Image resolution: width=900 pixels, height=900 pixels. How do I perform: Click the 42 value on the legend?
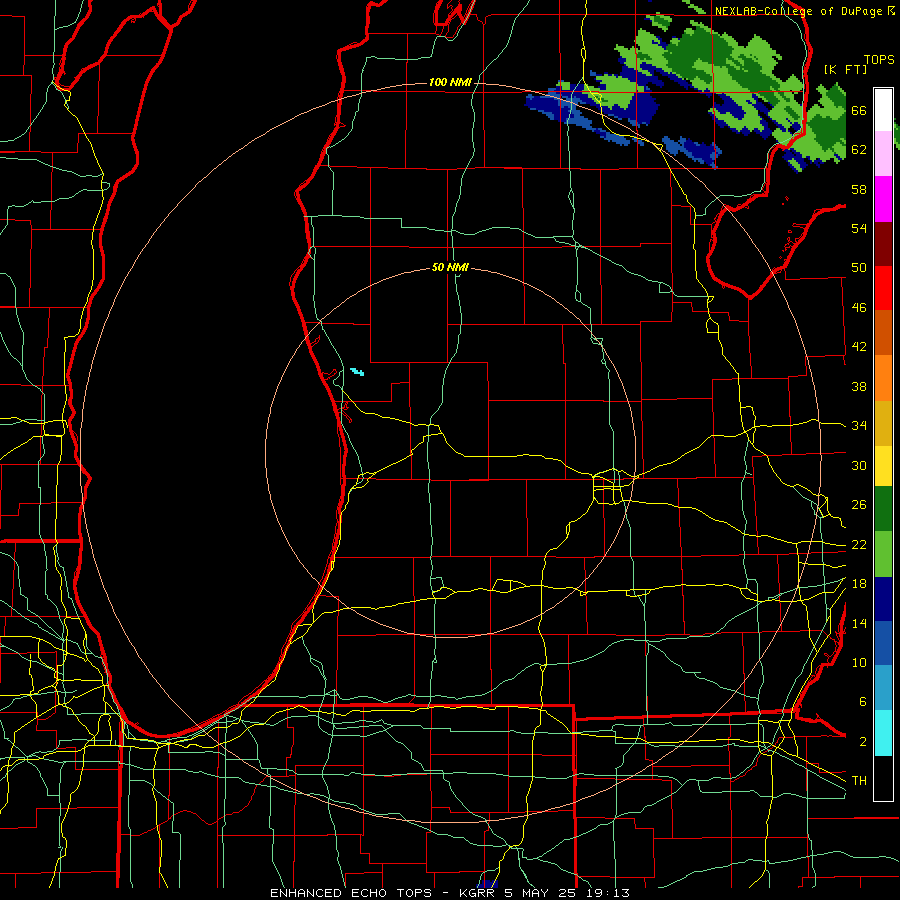click(859, 347)
